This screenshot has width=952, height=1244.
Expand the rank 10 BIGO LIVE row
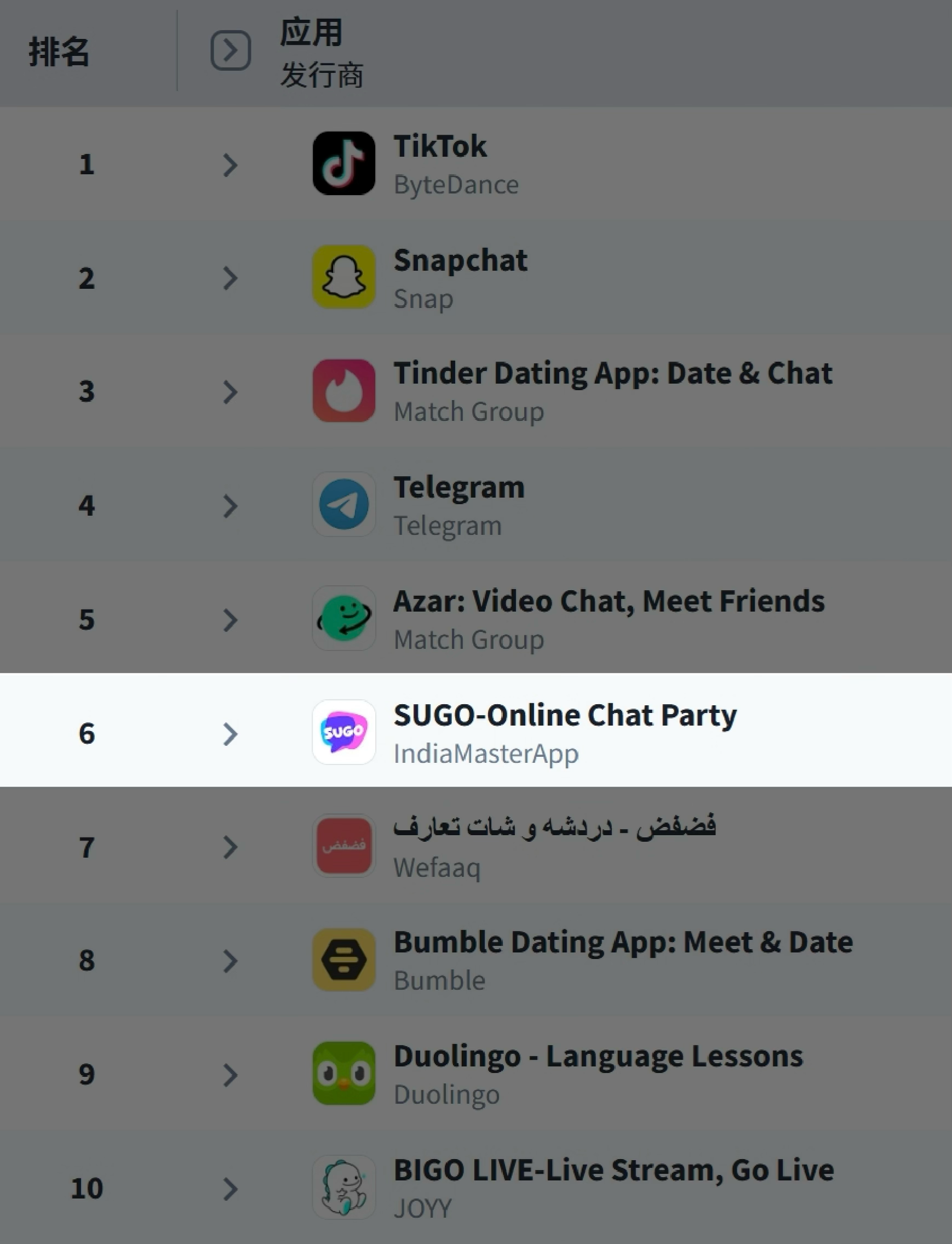click(230, 1189)
